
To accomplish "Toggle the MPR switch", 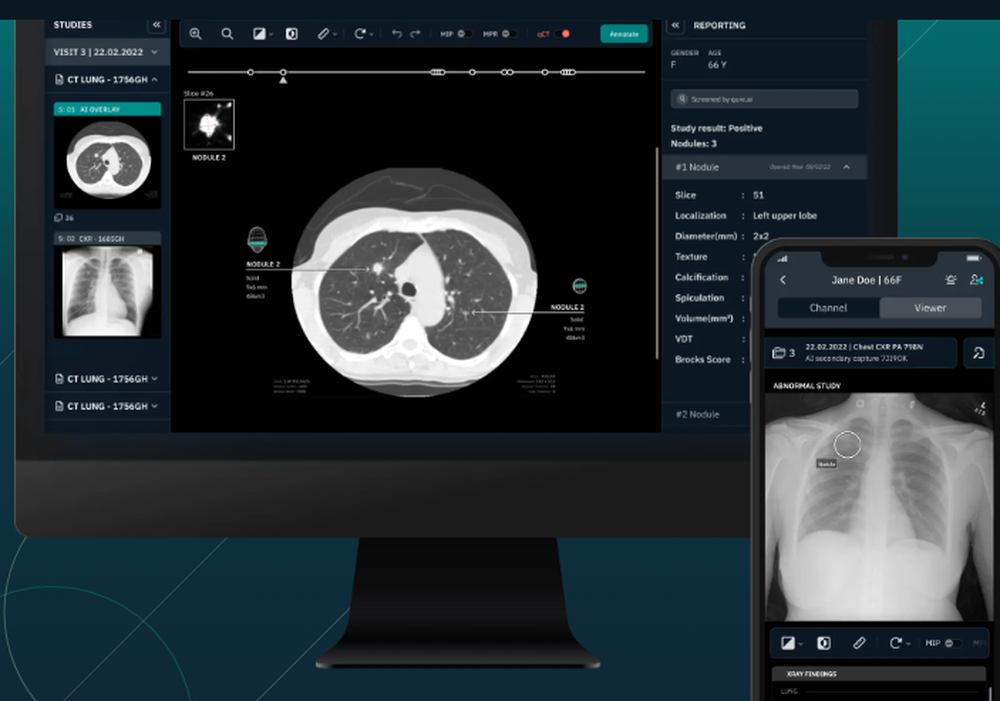I will (x=508, y=34).
